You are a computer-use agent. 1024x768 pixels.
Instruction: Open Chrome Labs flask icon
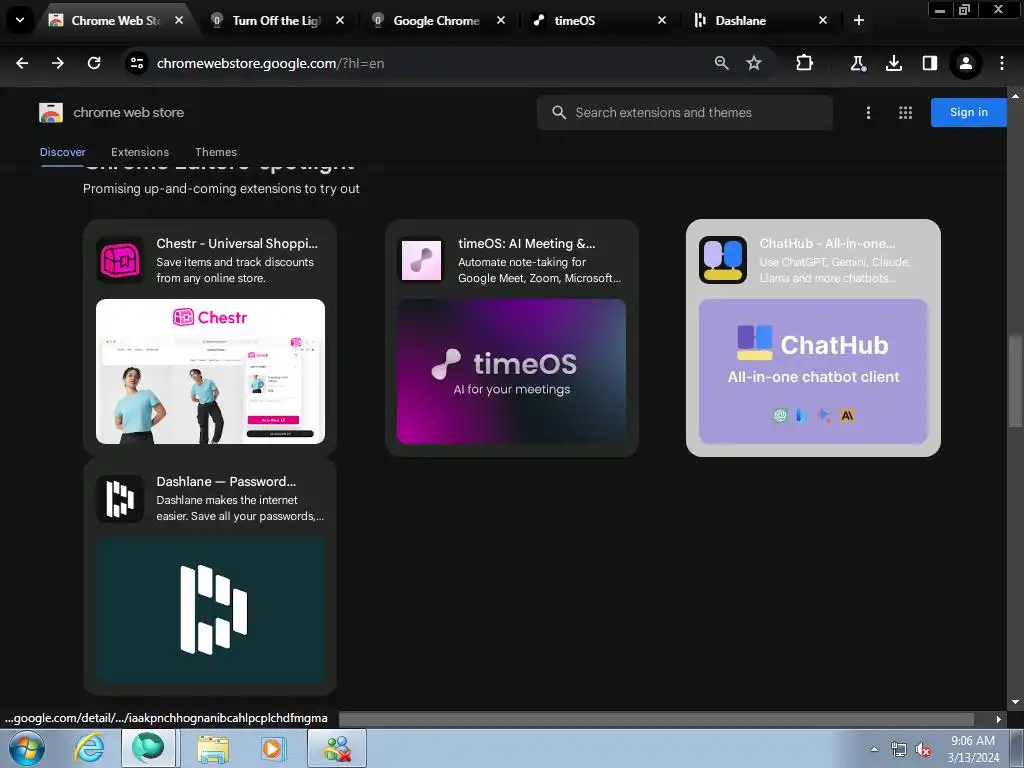tap(857, 63)
